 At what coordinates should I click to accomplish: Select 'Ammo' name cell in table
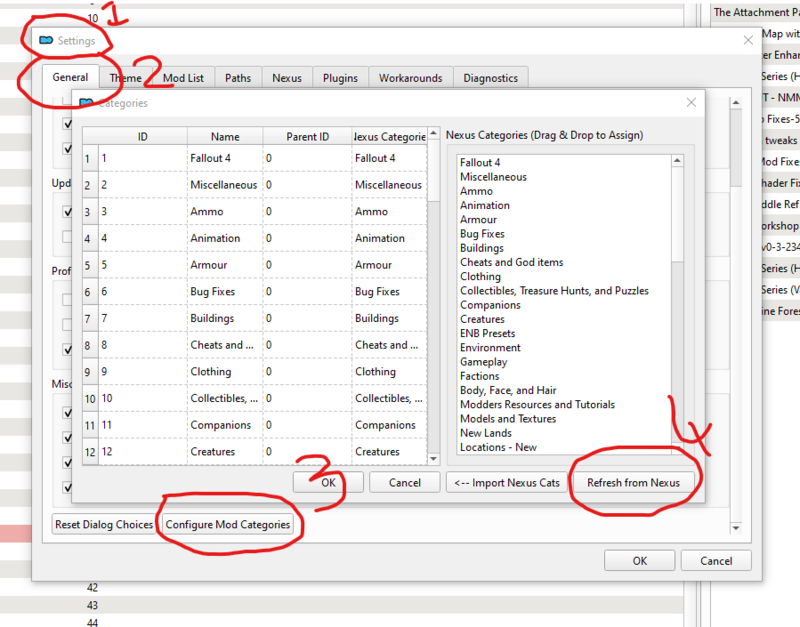pyautogui.click(x=225, y=211)
